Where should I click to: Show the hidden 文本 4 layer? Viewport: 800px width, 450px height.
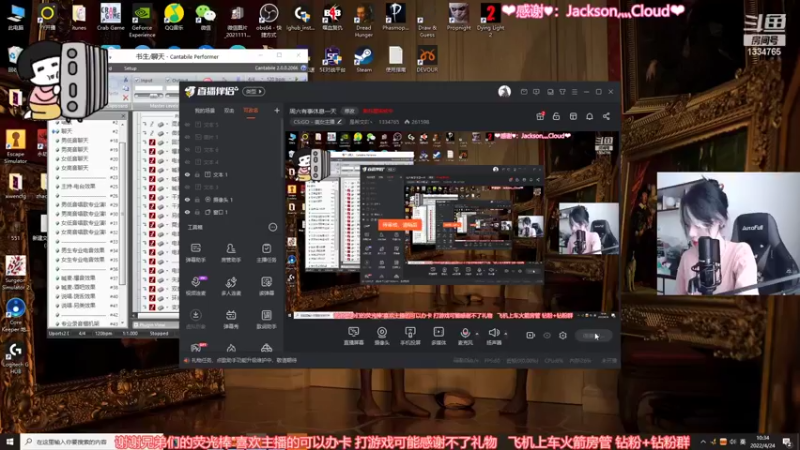(188, 162)
